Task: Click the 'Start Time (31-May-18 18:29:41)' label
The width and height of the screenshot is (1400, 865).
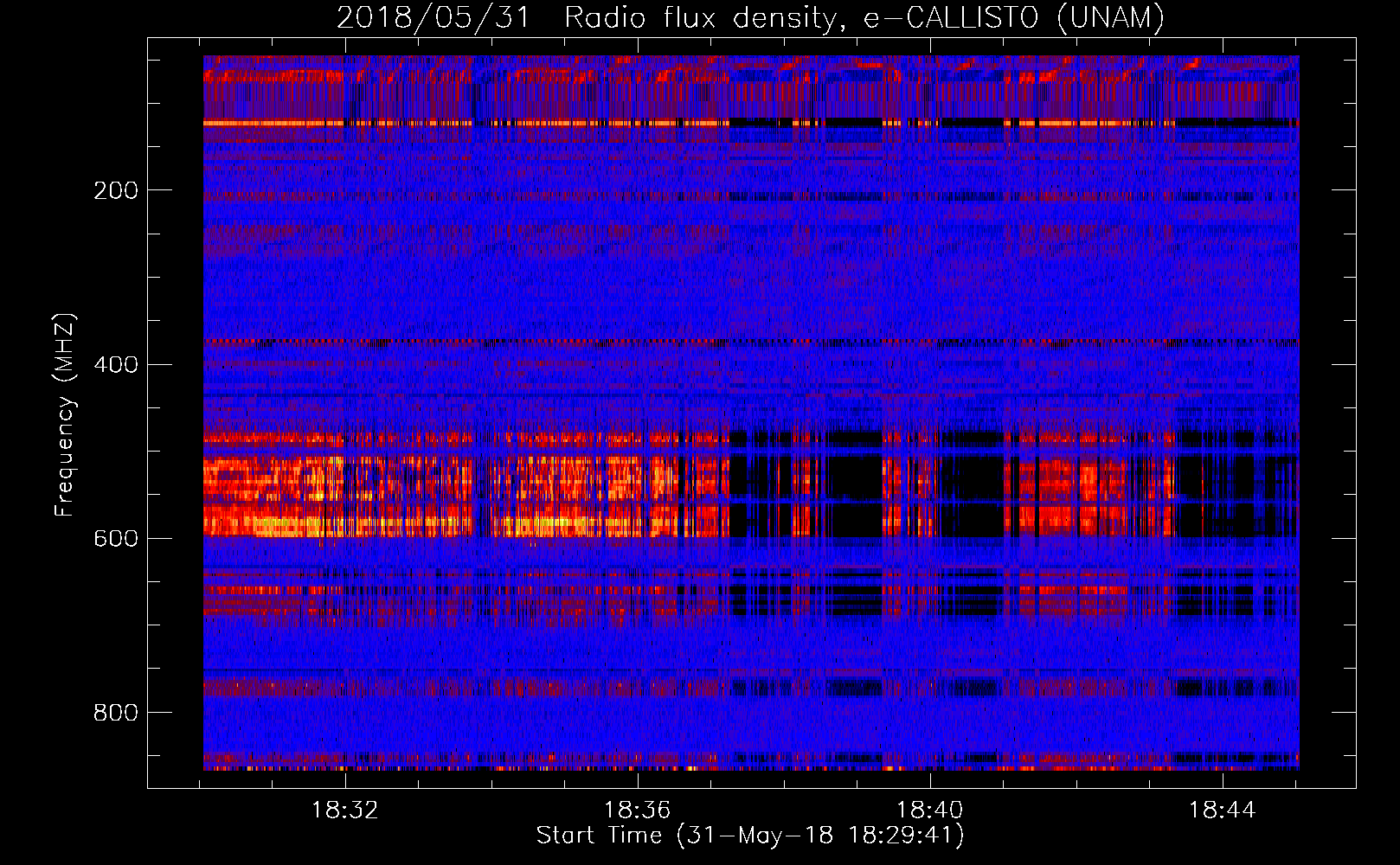Action: (750, 836)
